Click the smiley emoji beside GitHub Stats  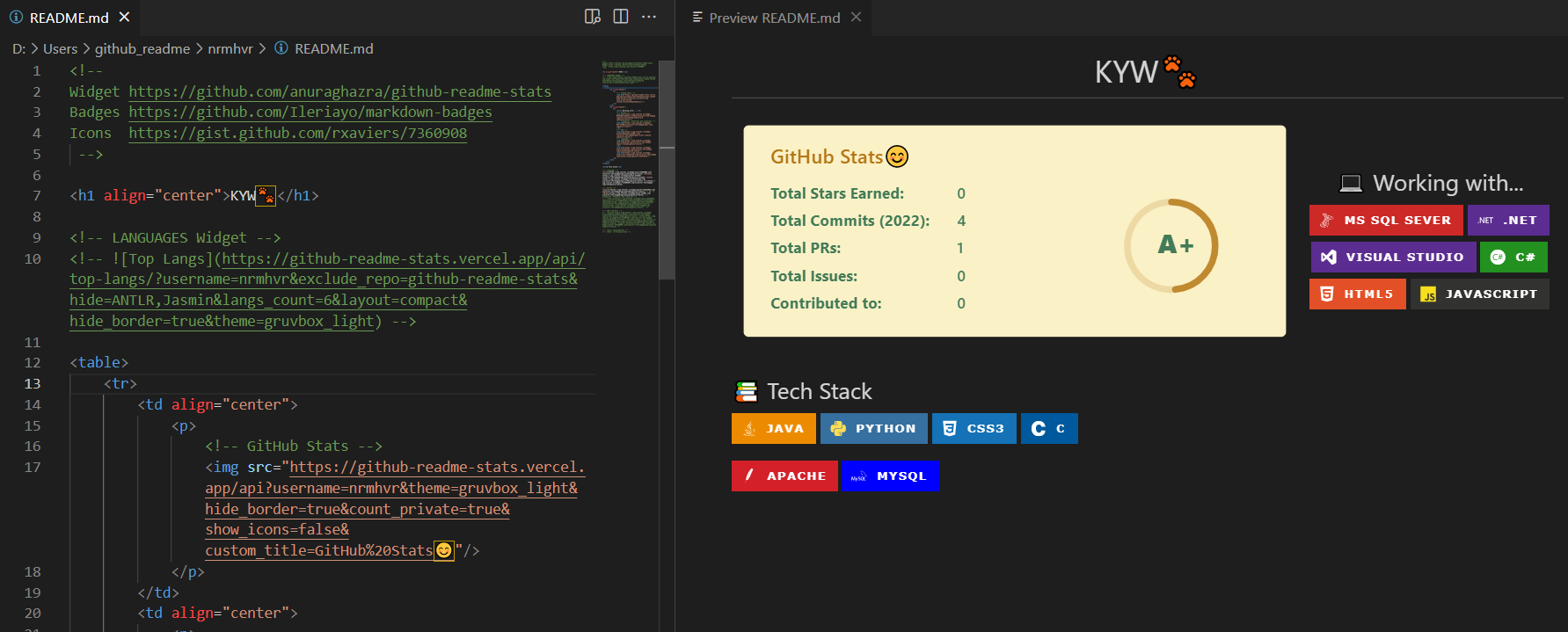tap(897, 156)
